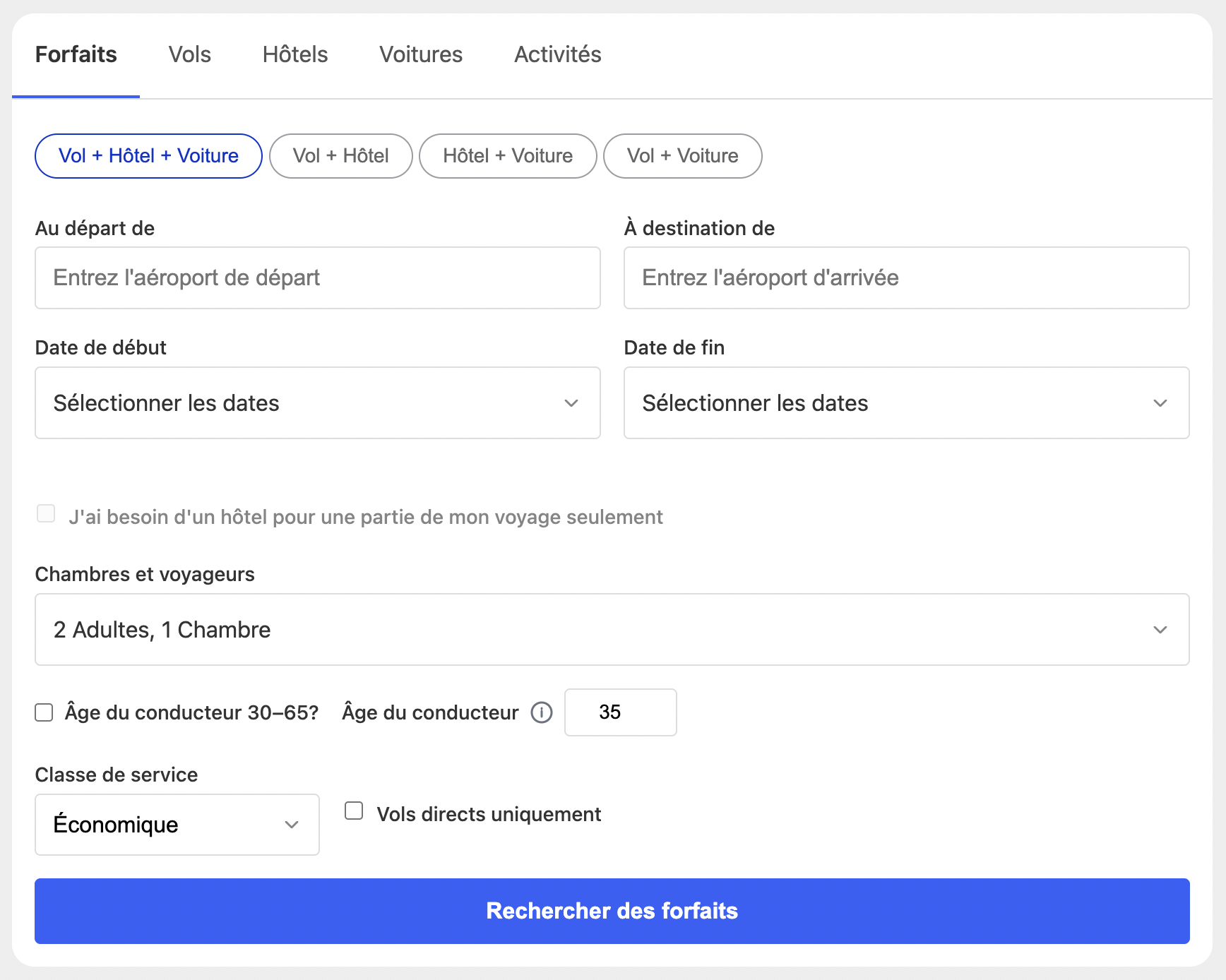Click the driver age info icon

pyautogui.click(x=541, y=712)
